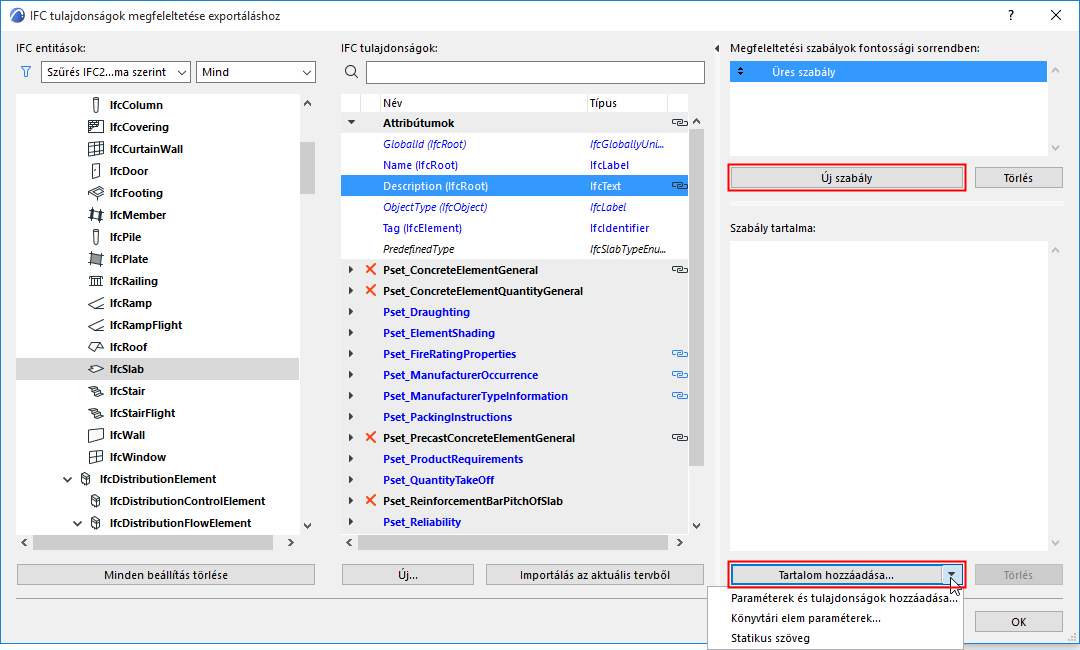
Task: Click the red X on Pset_ConcreteElementGeneral
Action: [x=371, y=269]
